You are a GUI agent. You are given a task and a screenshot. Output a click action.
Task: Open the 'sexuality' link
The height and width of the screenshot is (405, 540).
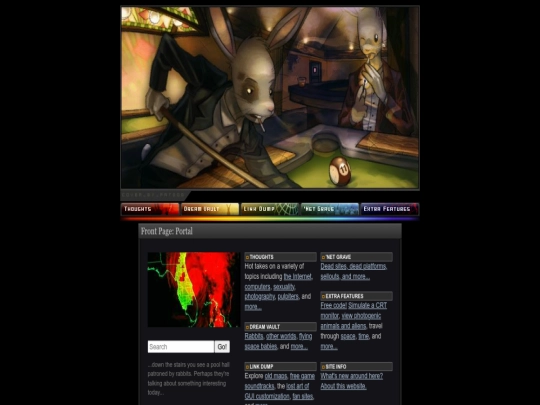point(284,287)
